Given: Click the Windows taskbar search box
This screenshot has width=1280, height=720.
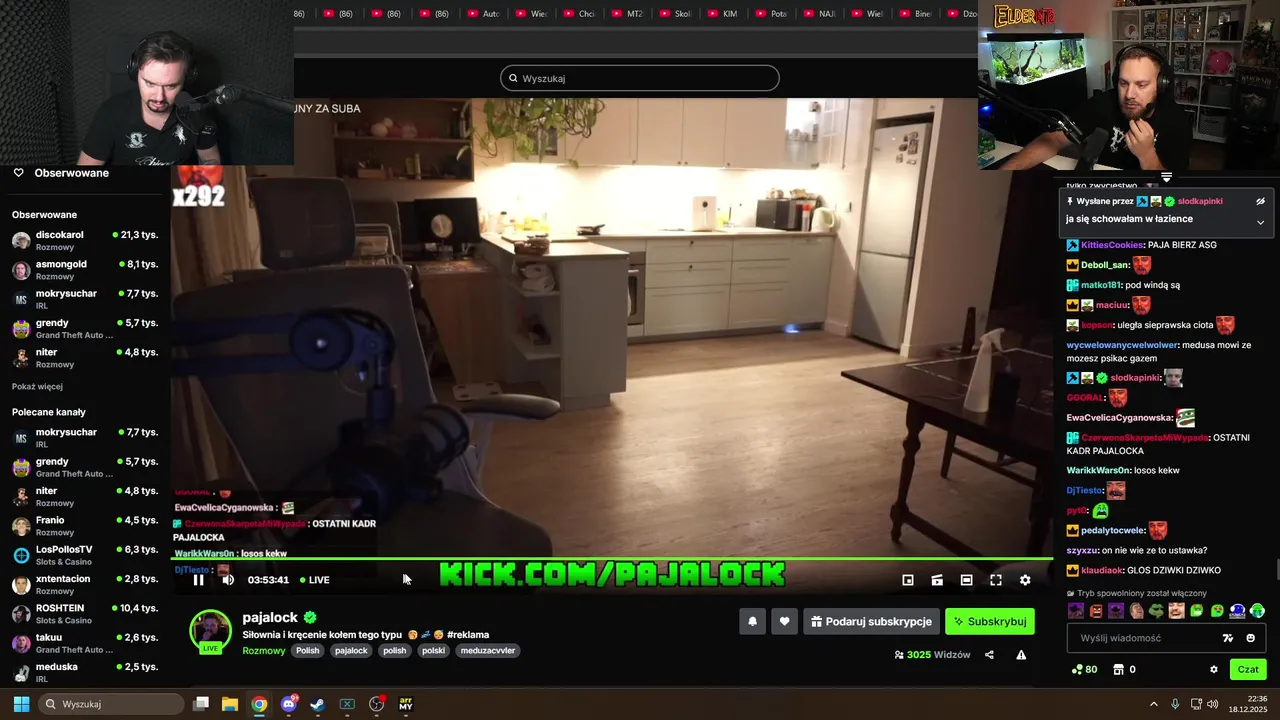Looking at the screenshot, I should pos(112,704).
